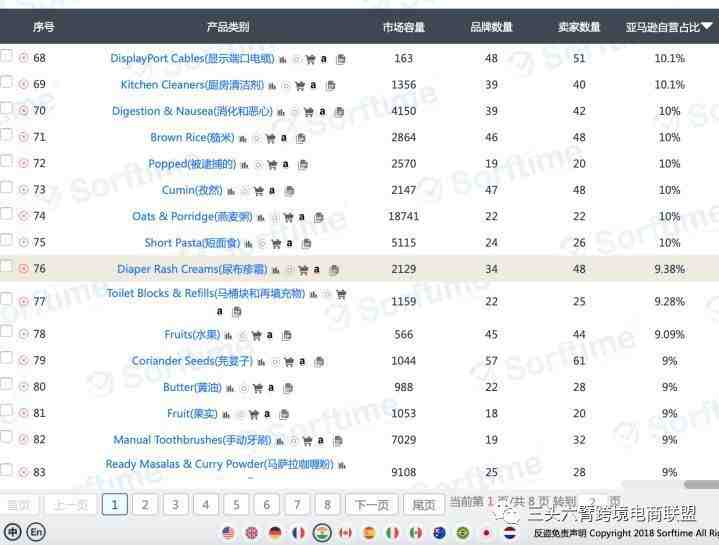
Task: Click cart icon for Toilet Blocks & Refills
Action: 341,294
